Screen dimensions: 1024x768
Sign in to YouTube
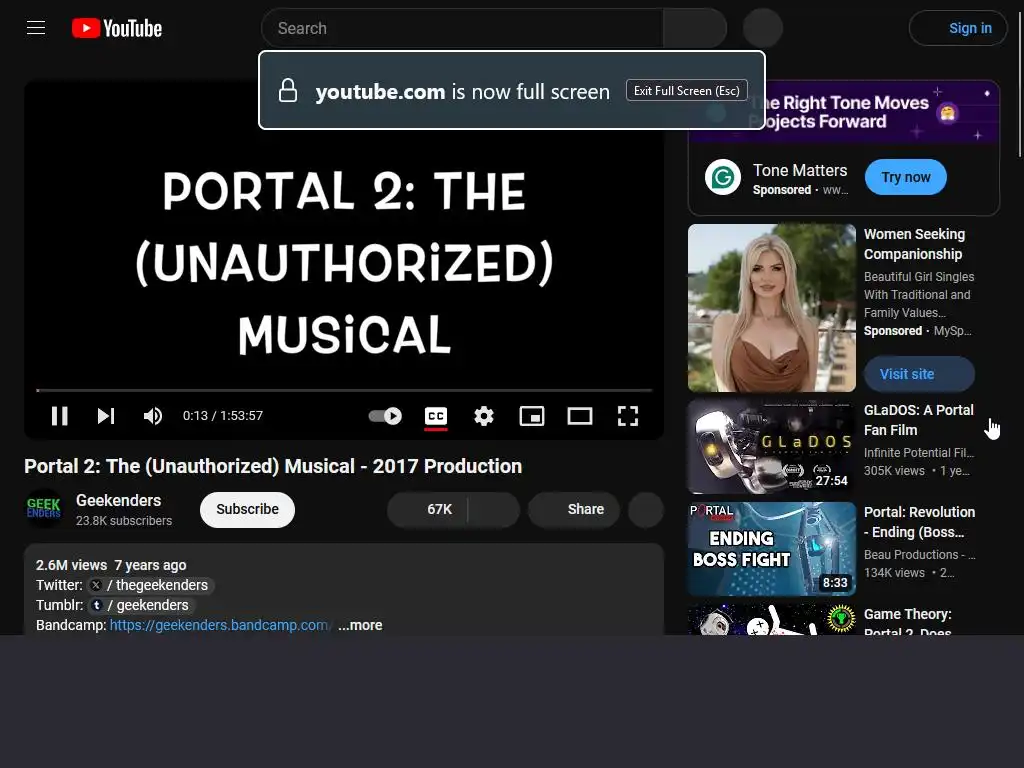click(x=958, y=28)
